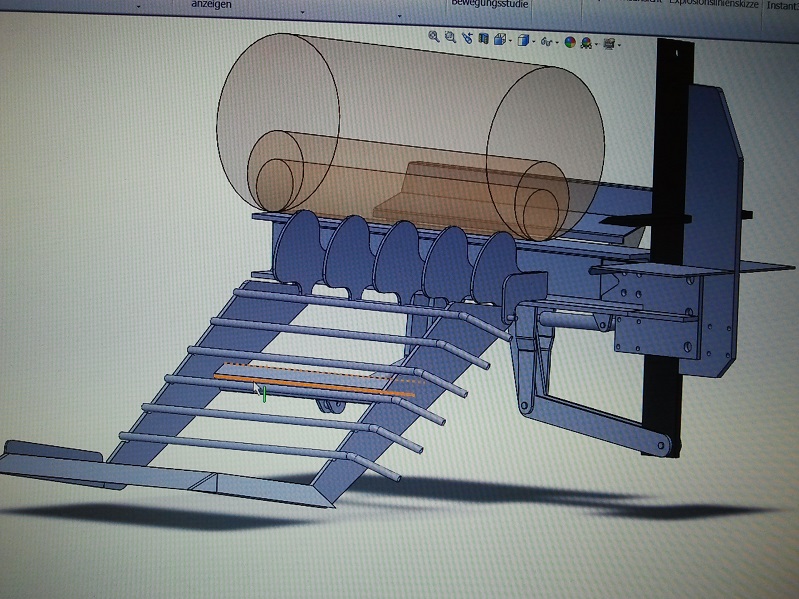The height and width of the screenshot is (599, 799).
Task: Select the Zoom to Area tool
Action: point(450,37)
